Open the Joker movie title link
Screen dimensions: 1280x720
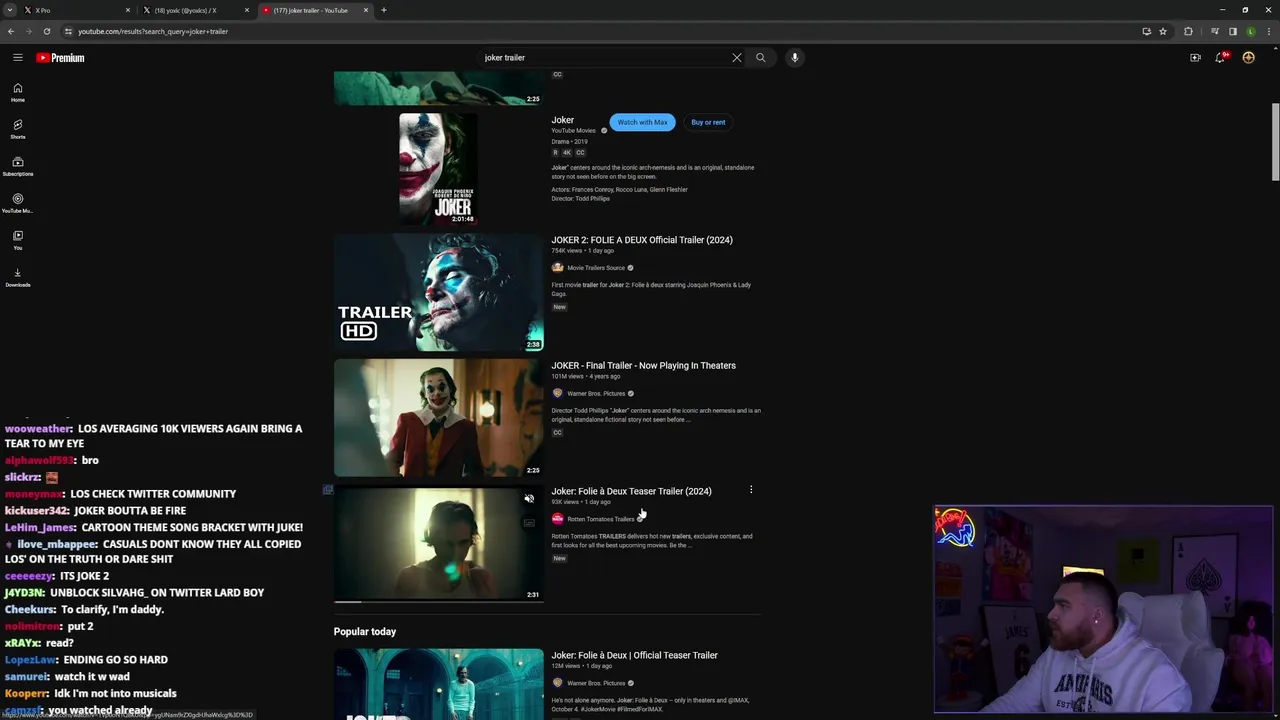pos(562,120)
